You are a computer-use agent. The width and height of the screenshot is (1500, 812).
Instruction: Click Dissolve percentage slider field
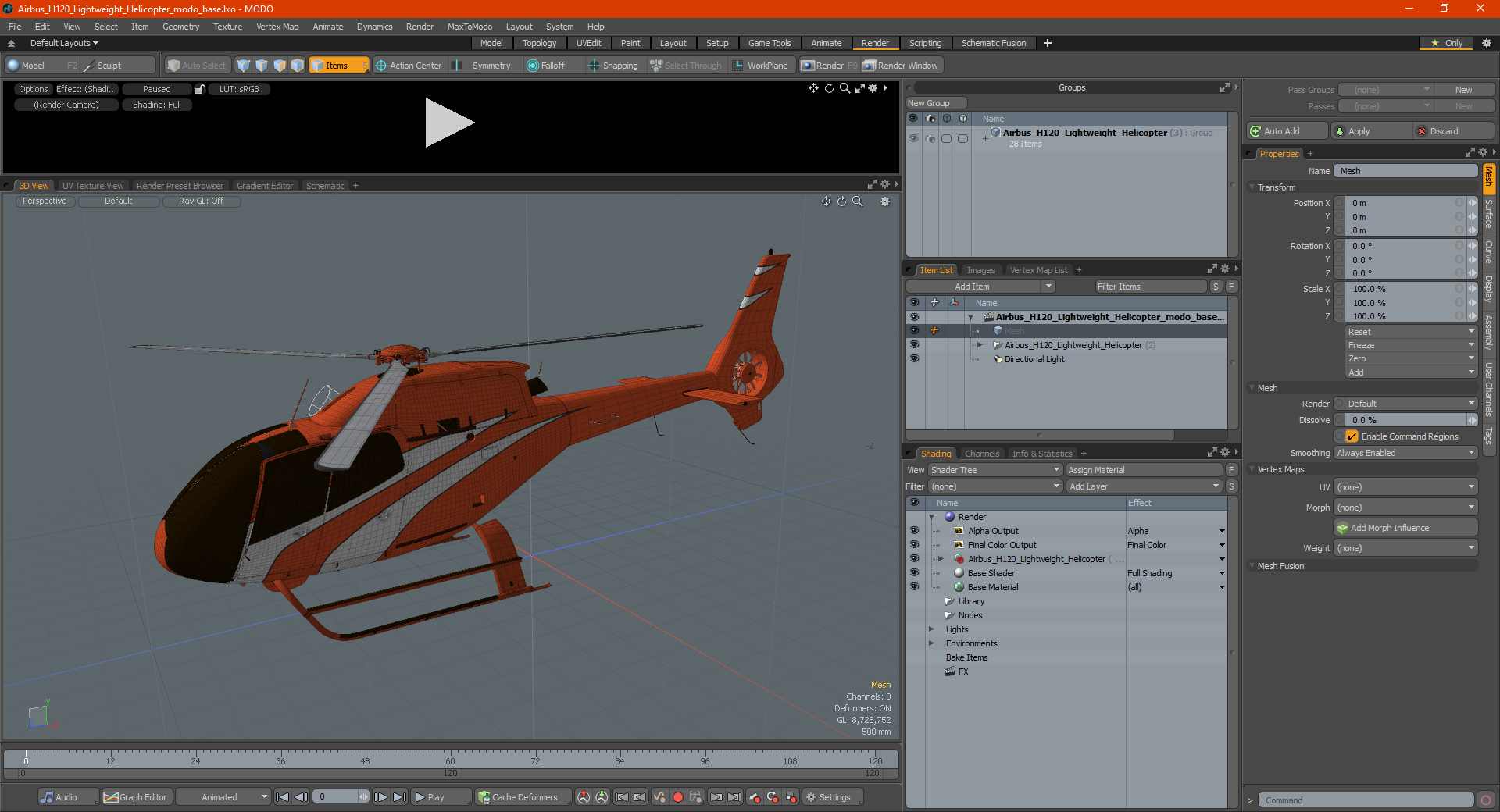click(1405, 420)
